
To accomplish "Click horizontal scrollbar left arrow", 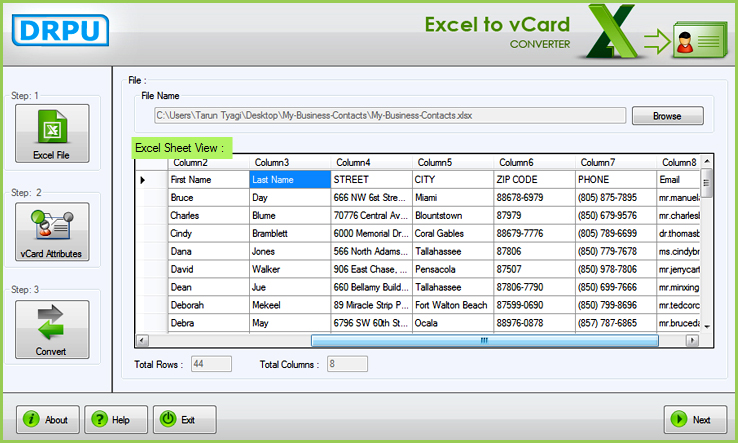I will [x=143, y=340].
